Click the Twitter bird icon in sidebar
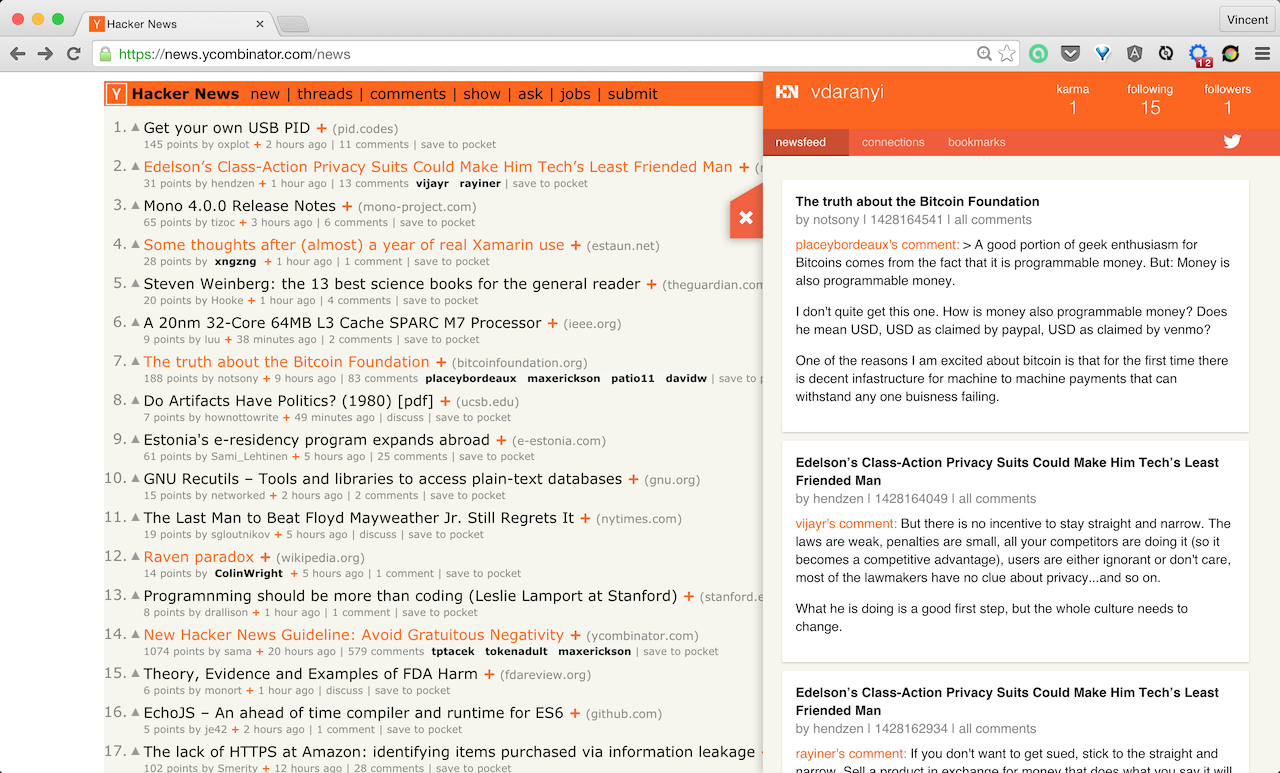This screenshot has height=773, width=1280. tap(1232, 141)
